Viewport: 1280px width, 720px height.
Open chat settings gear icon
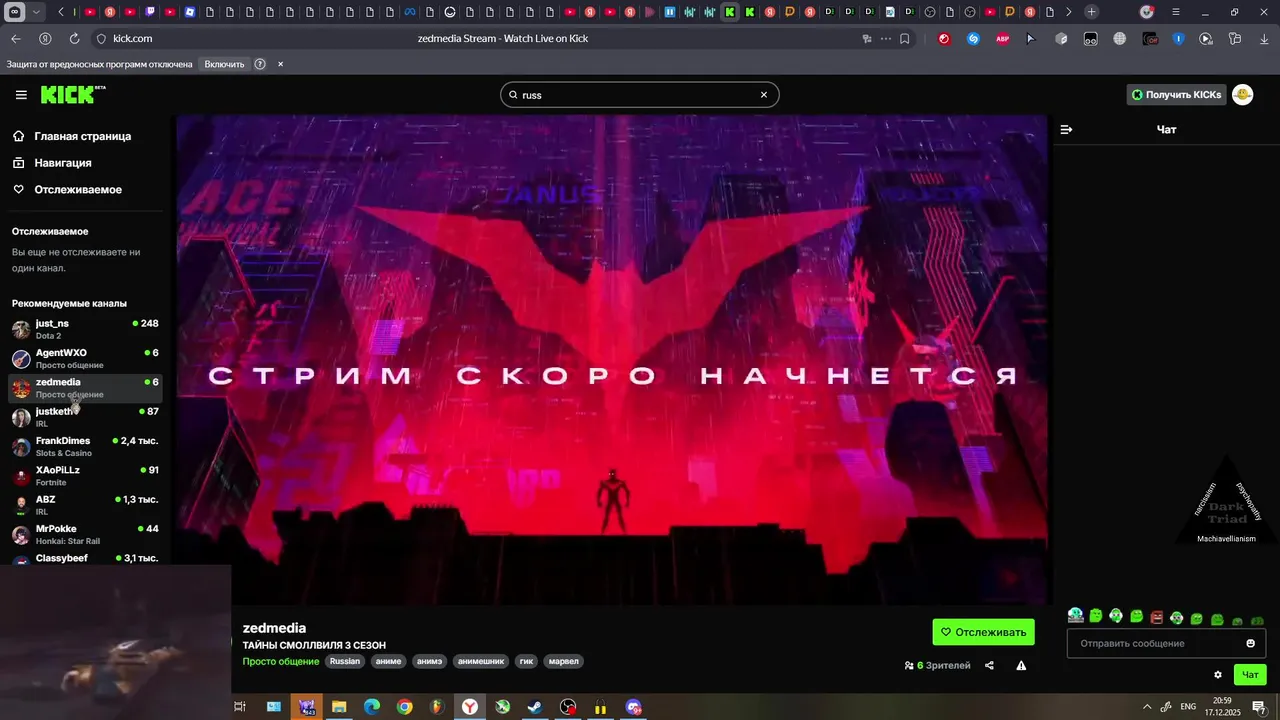click(1218, 675)
